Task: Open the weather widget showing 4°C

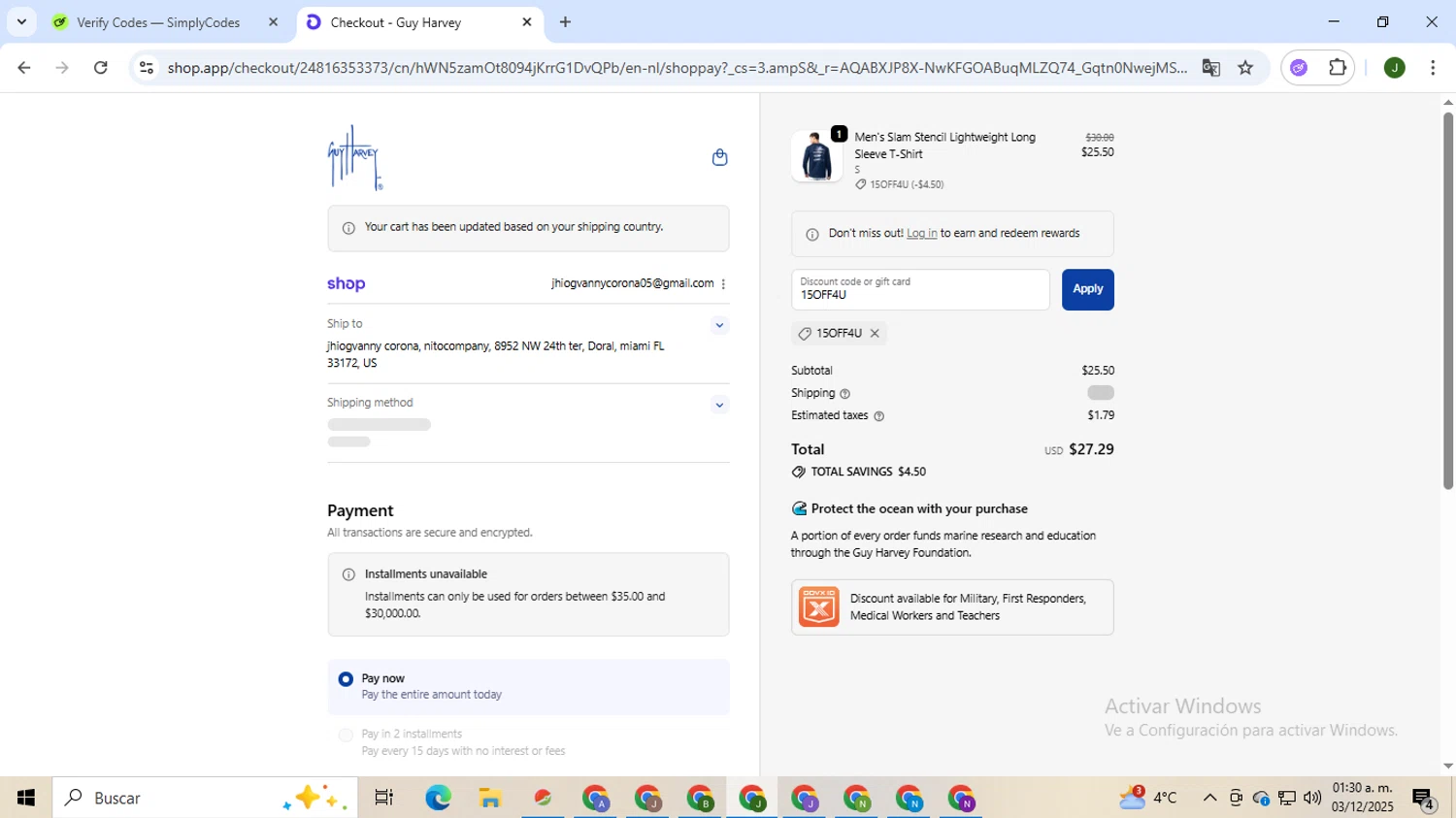Action: [x=1148, y=798]
